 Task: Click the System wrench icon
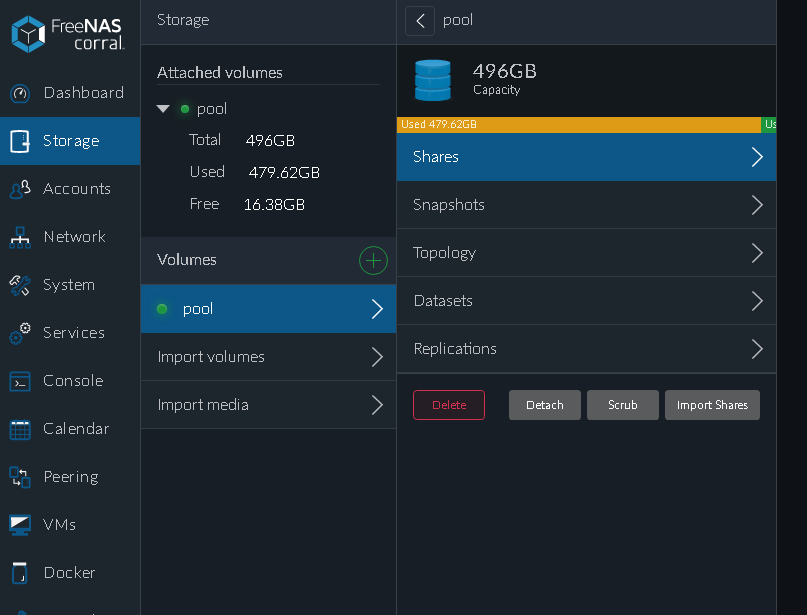(20, 285)
